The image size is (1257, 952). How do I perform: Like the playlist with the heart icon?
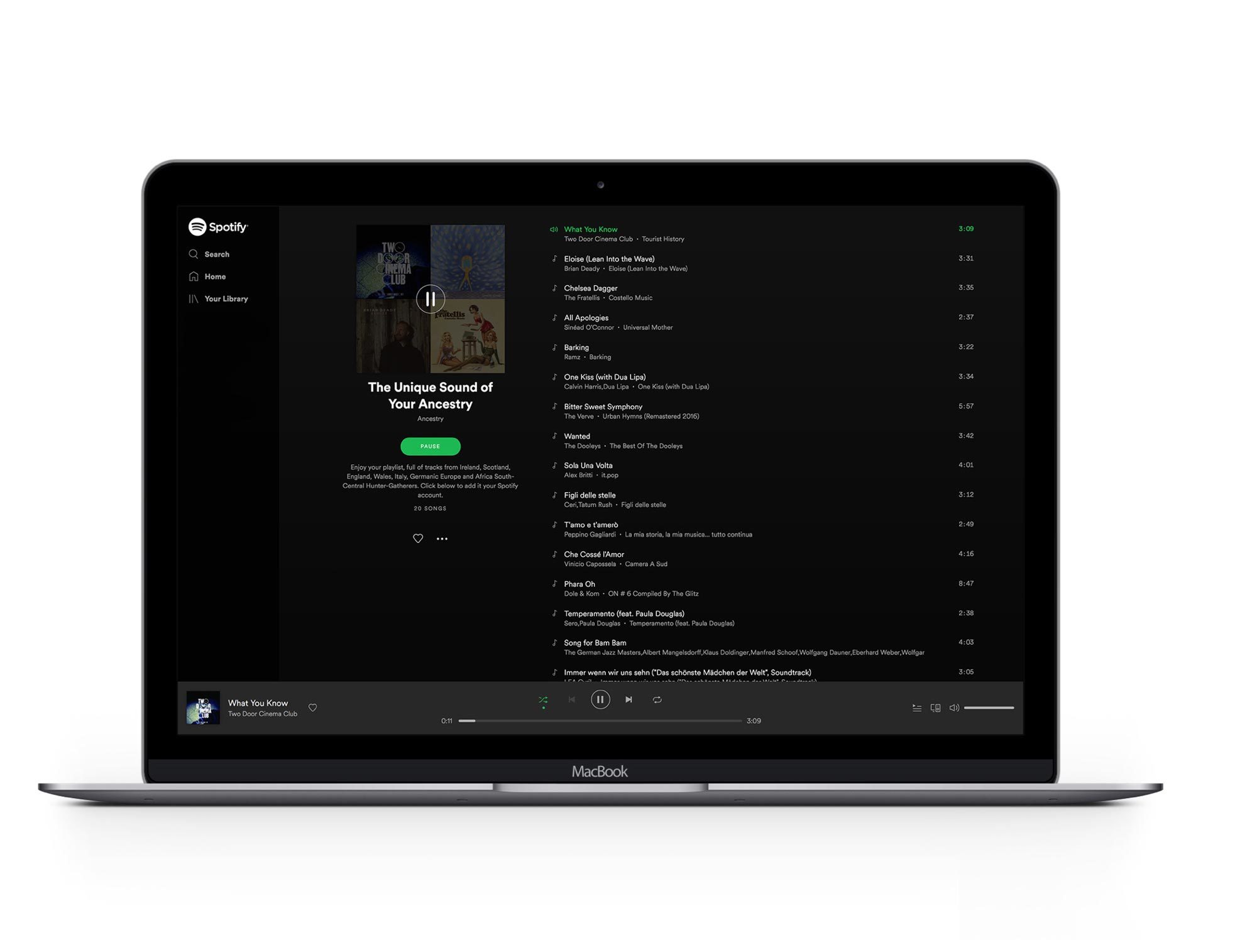[x=418, y=539]
